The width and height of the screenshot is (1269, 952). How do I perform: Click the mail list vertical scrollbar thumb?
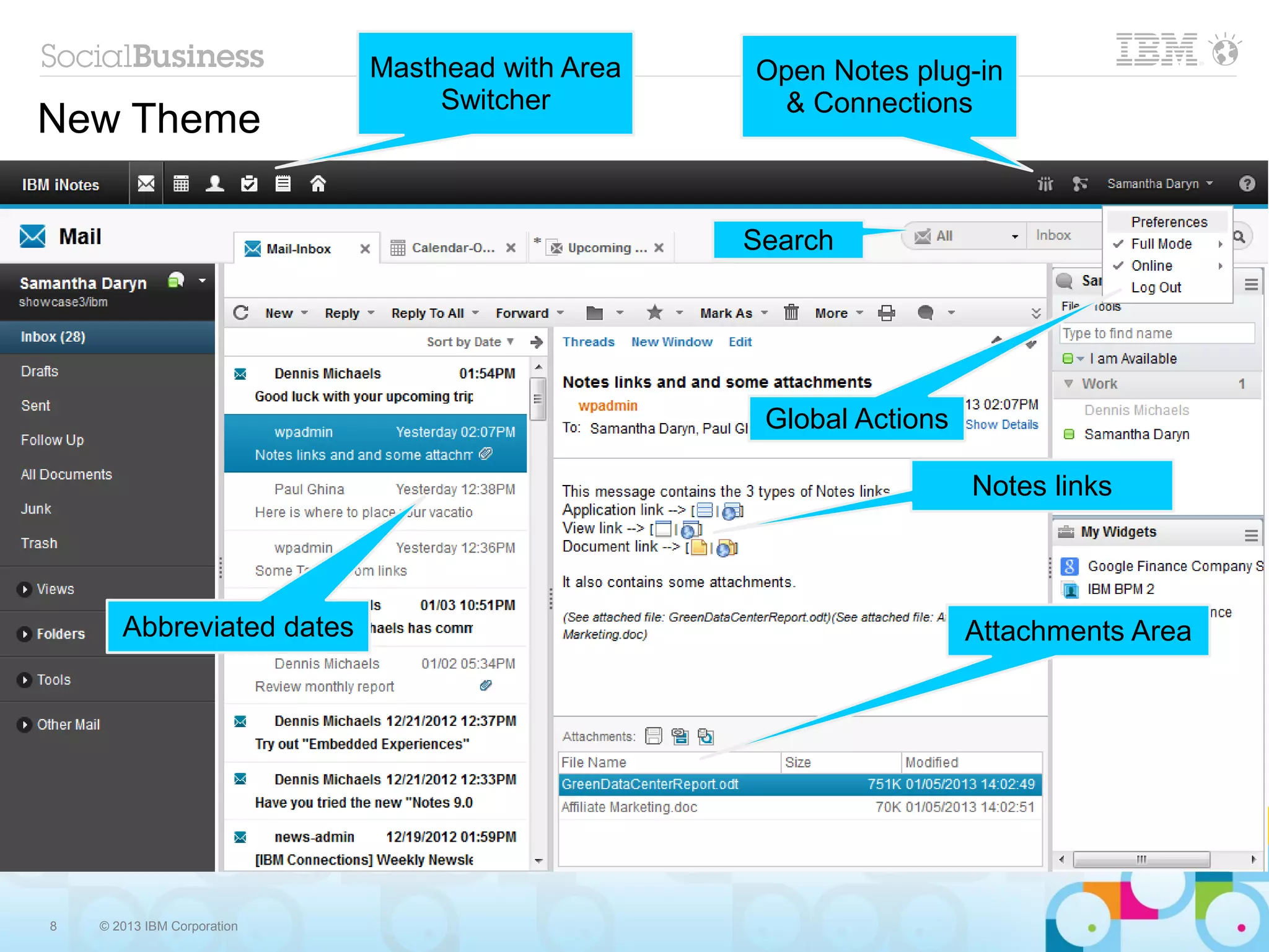point(538,399)
